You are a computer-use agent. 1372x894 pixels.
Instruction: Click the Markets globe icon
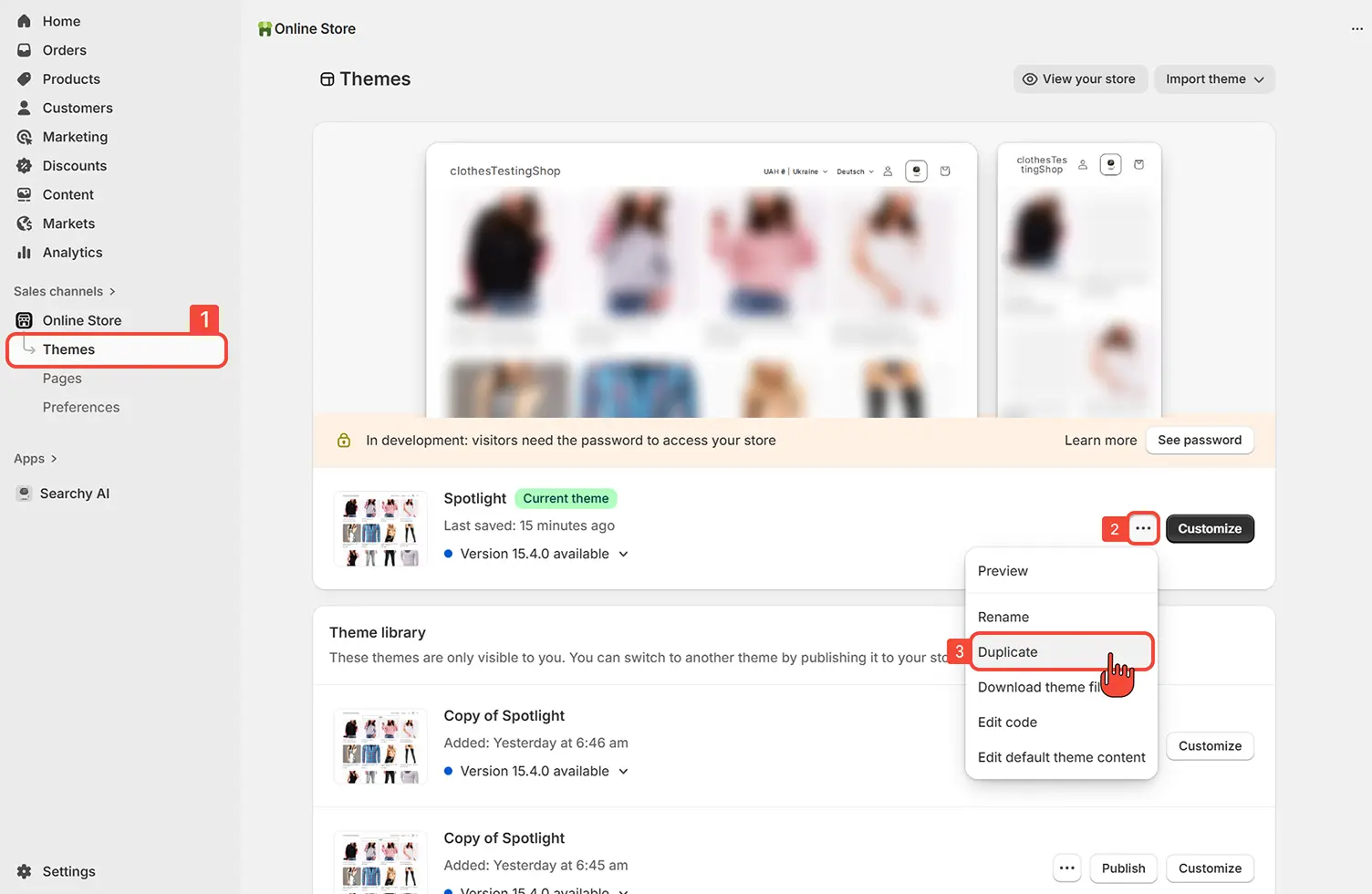coord(25,223)
